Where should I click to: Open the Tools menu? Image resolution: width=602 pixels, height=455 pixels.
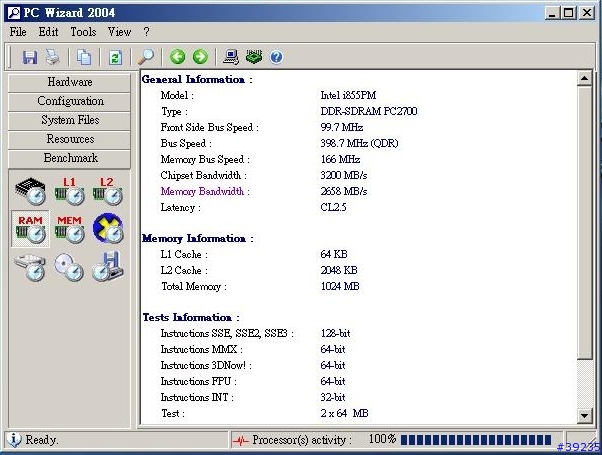83,32
